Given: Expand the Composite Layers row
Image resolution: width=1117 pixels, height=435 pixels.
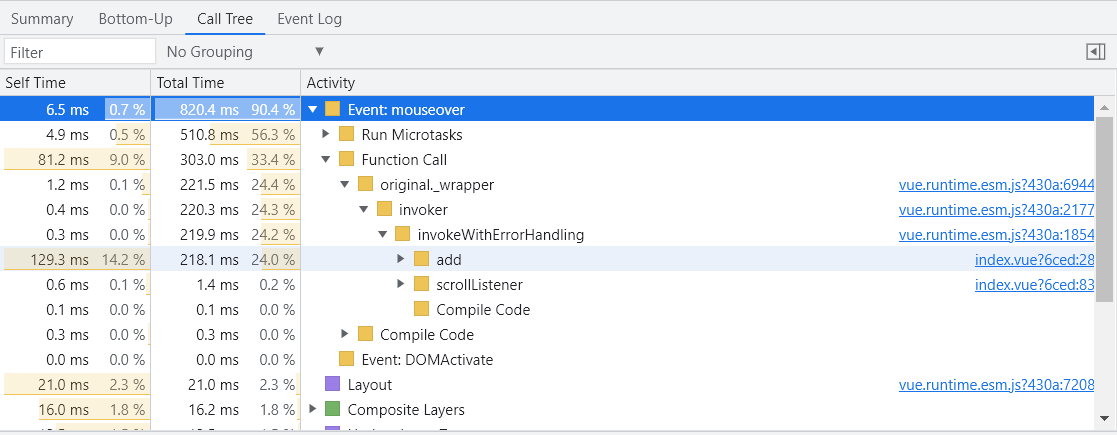Looking at the screenshot, I should [313, 410].
